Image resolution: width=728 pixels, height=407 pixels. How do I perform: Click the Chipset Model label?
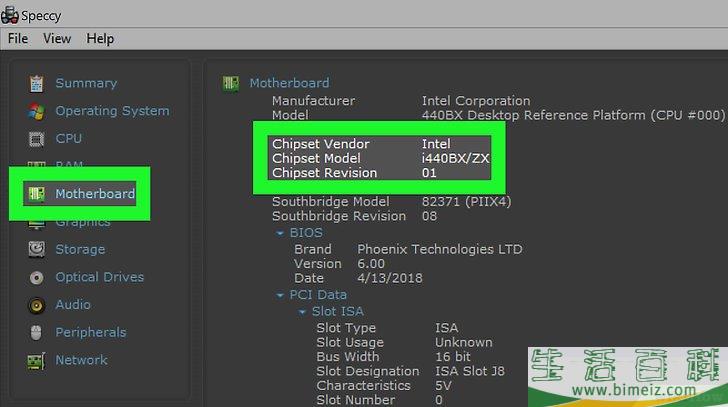coord(316,158)
